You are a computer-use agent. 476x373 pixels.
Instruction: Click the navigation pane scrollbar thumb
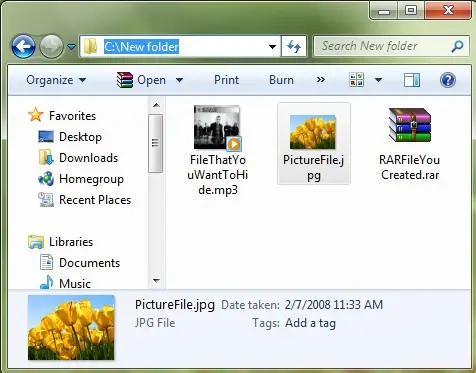tap(156, 143)
